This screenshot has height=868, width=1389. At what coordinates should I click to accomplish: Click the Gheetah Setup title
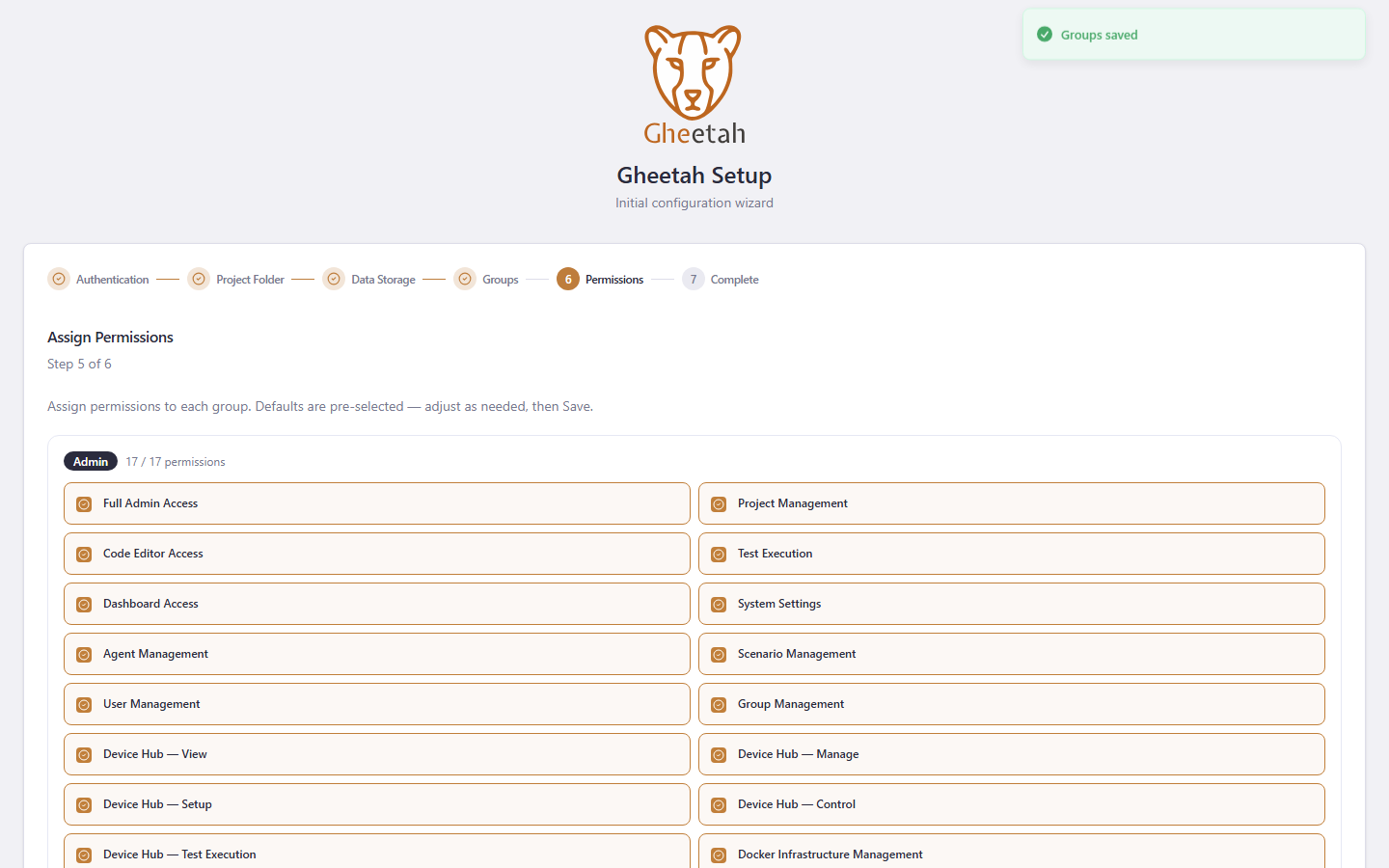pos(694,176)
